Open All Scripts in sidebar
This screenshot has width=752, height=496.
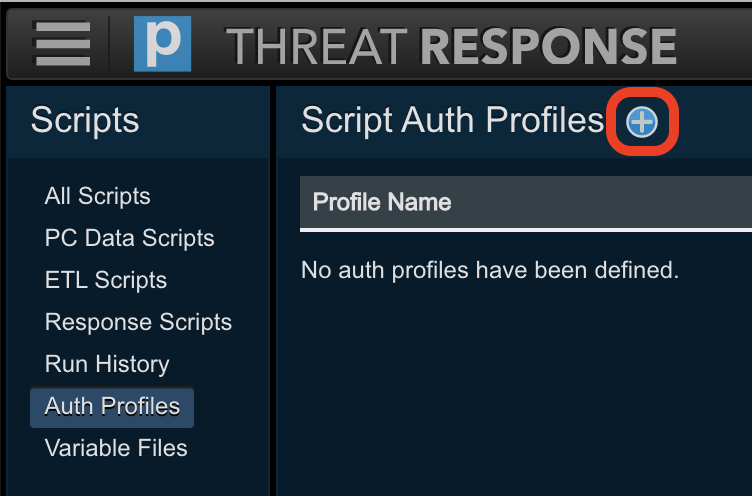coord(97,196)
